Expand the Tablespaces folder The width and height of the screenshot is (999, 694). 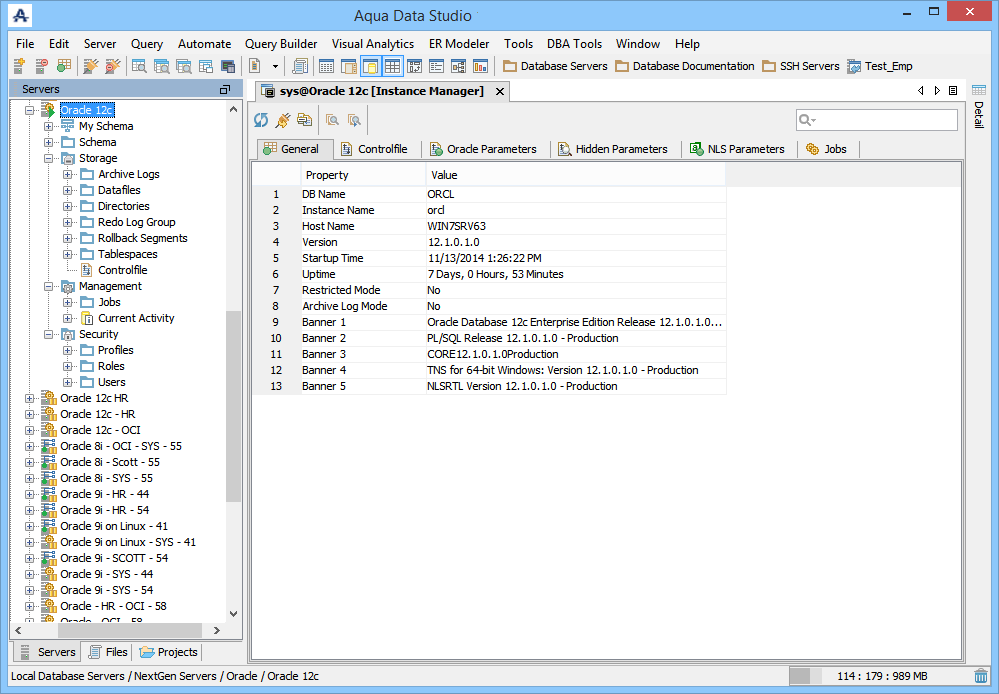point(68,254)
